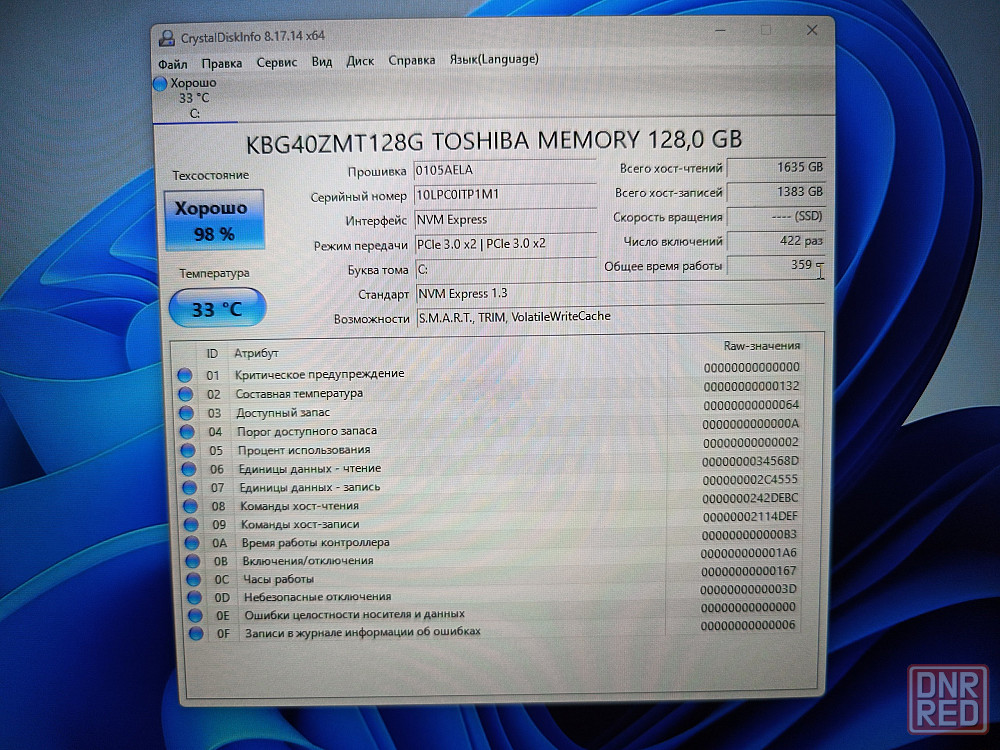This screenshot has width=1000, height=750.
Task: Click the Режим передачи field PCIe 3.0 x2
Action: tap(504, 244)
